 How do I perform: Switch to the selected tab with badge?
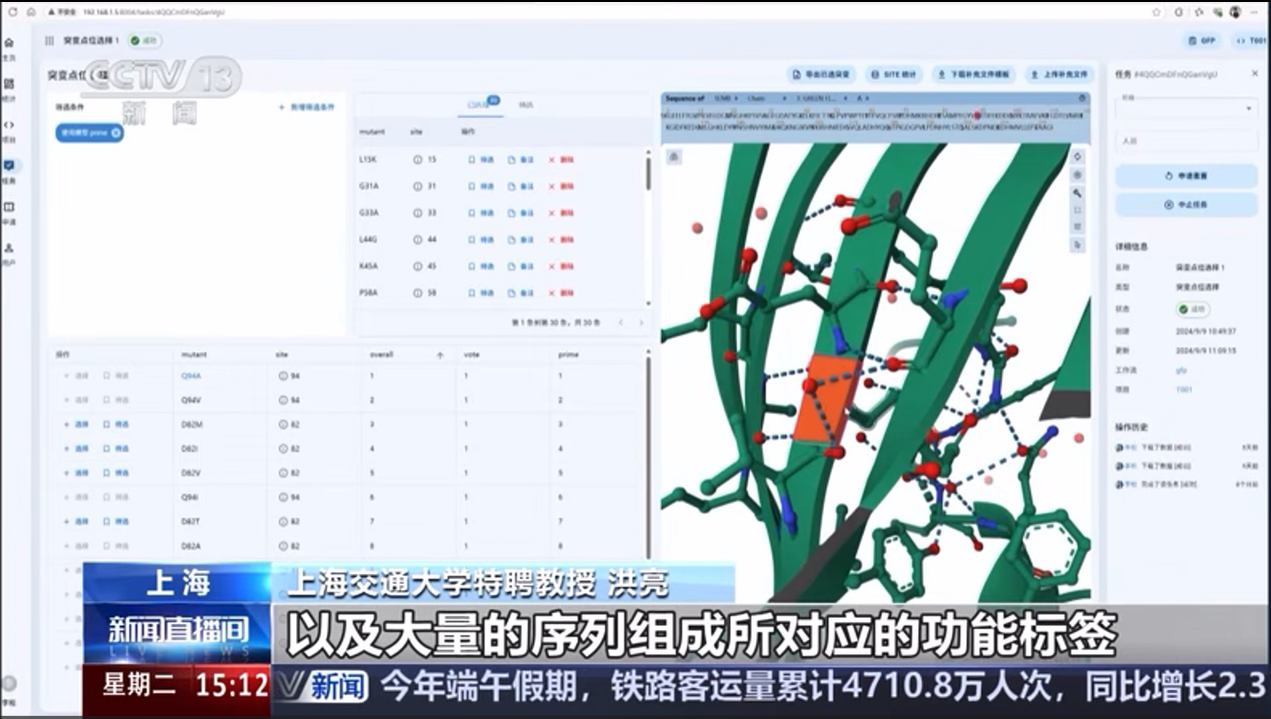pos(481,104)
